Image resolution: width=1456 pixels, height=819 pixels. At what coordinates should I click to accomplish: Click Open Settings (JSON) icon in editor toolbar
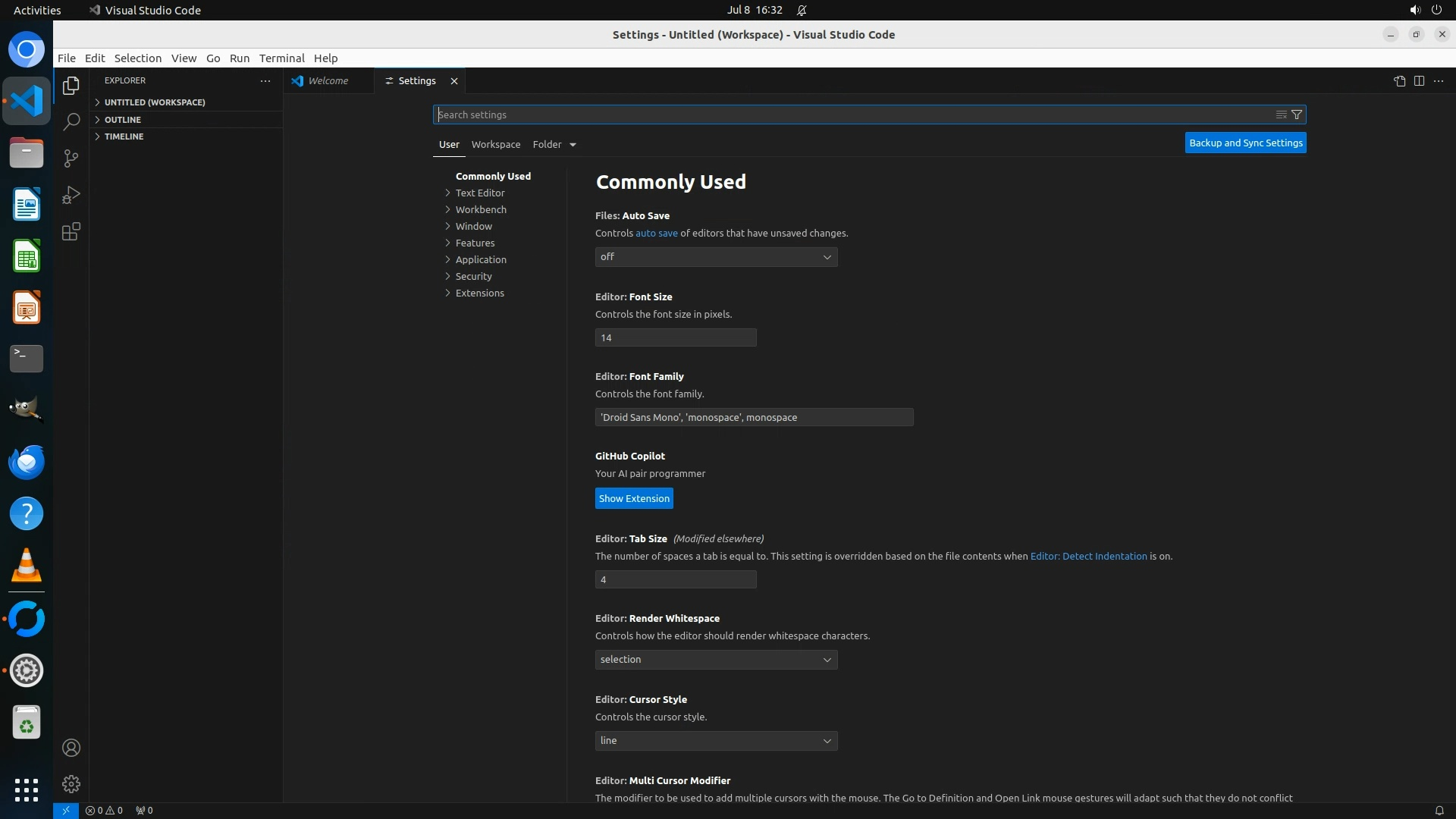1399,81
